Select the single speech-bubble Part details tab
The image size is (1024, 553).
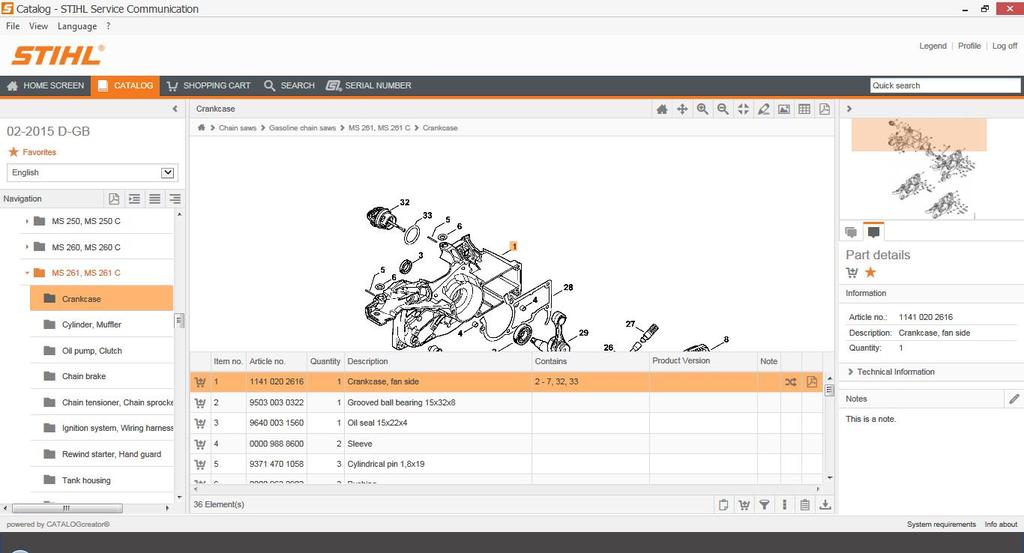click(x=873, y=231)
